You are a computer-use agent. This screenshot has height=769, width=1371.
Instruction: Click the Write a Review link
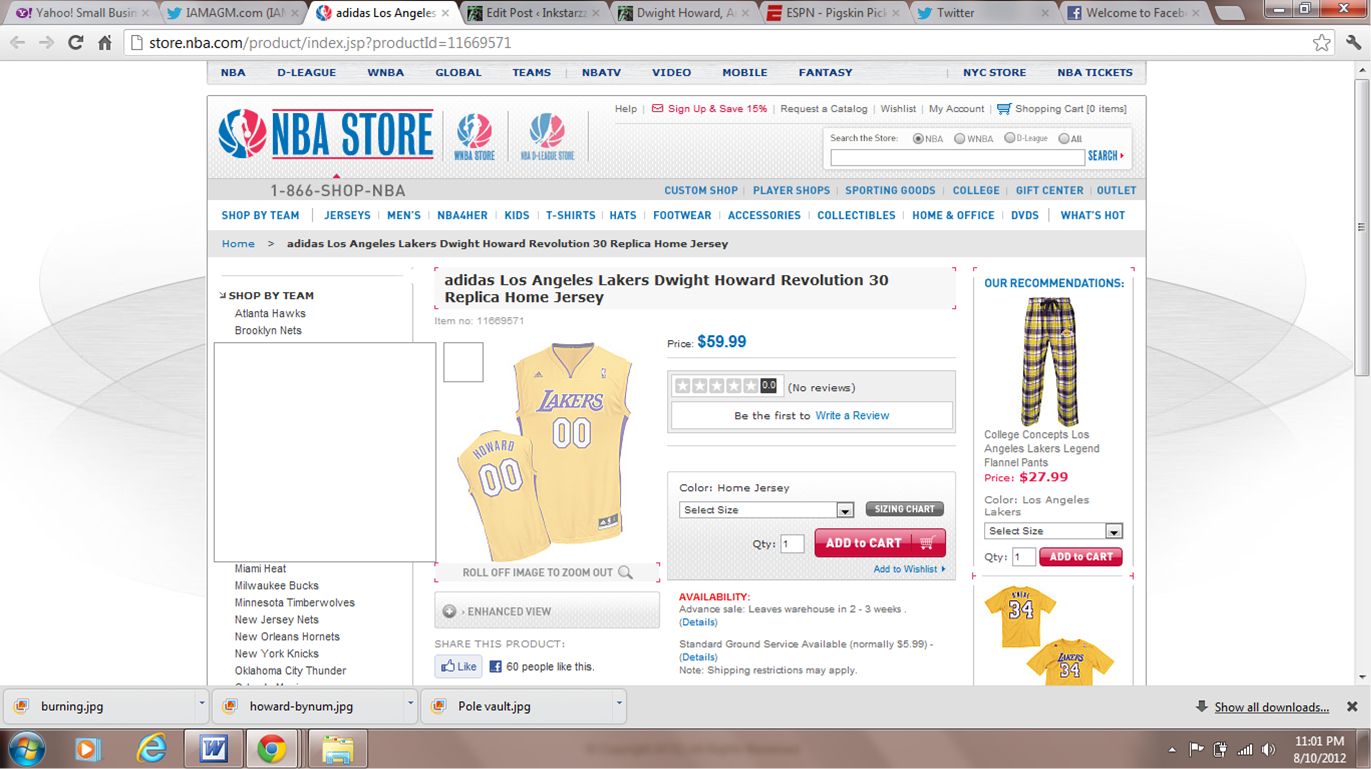coord(852,415)
